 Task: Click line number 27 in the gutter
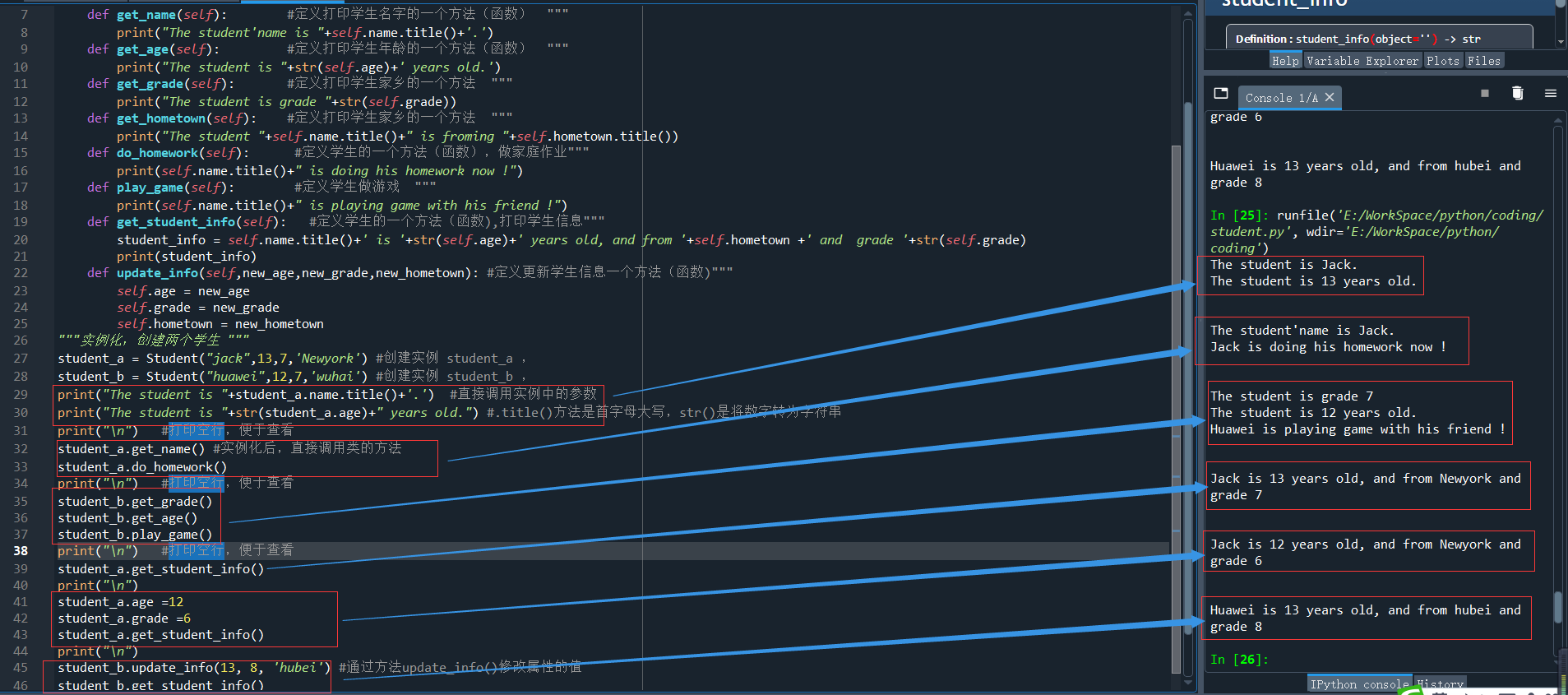[x=21, y=359]
